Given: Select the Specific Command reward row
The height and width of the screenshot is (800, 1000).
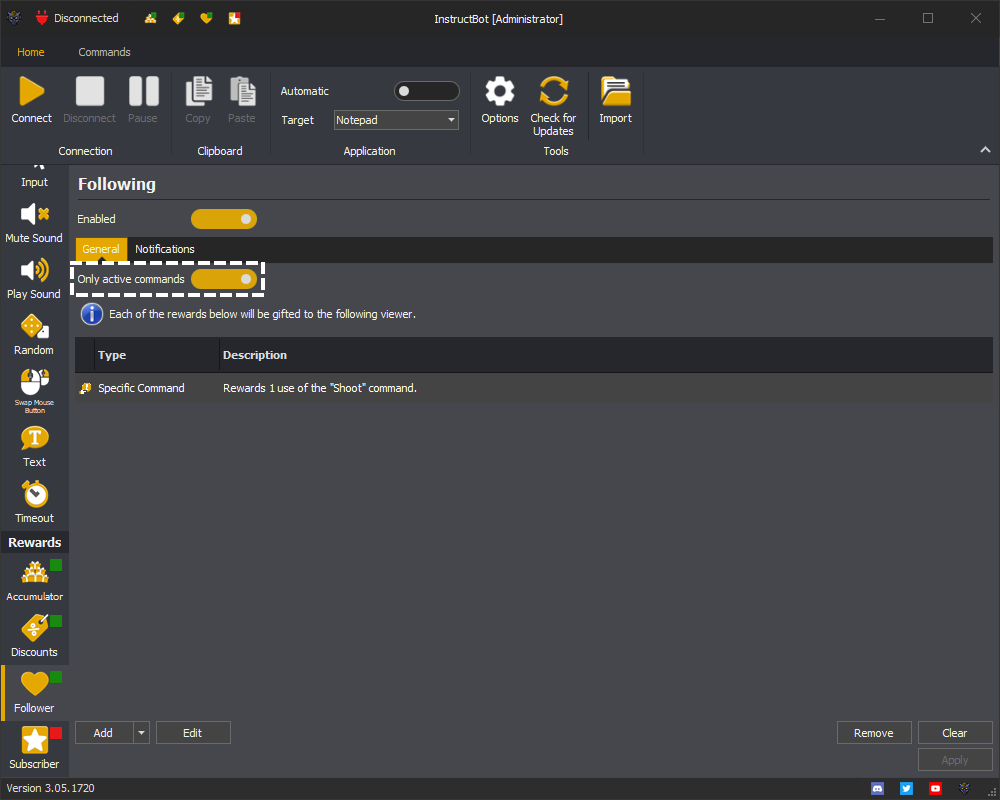Looking at the screenshot, I should coord(534,388).
